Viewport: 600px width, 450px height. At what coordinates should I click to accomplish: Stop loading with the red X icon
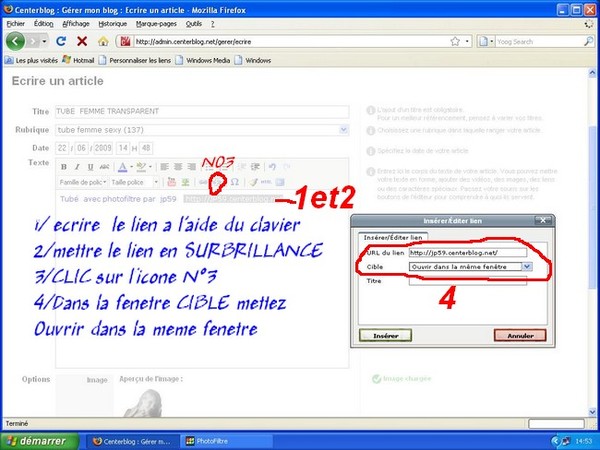pyautogui.click(x=82, y=41)
